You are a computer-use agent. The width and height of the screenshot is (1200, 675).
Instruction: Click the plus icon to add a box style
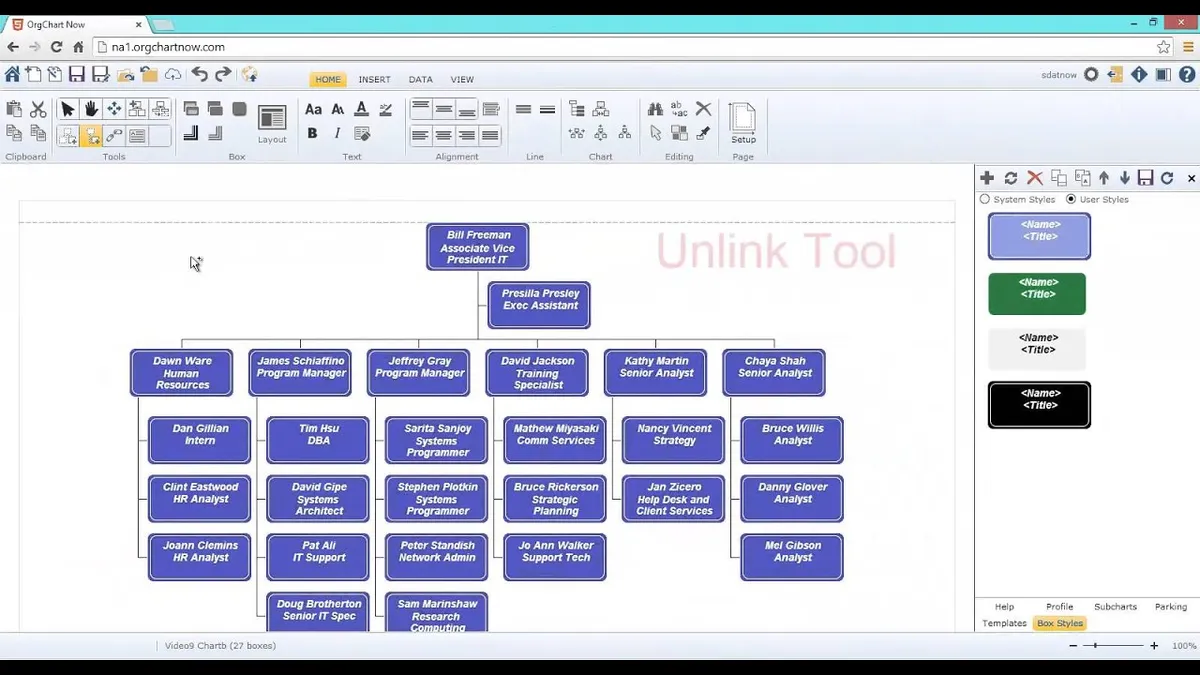pyautogui.click(x=987, y=178)
